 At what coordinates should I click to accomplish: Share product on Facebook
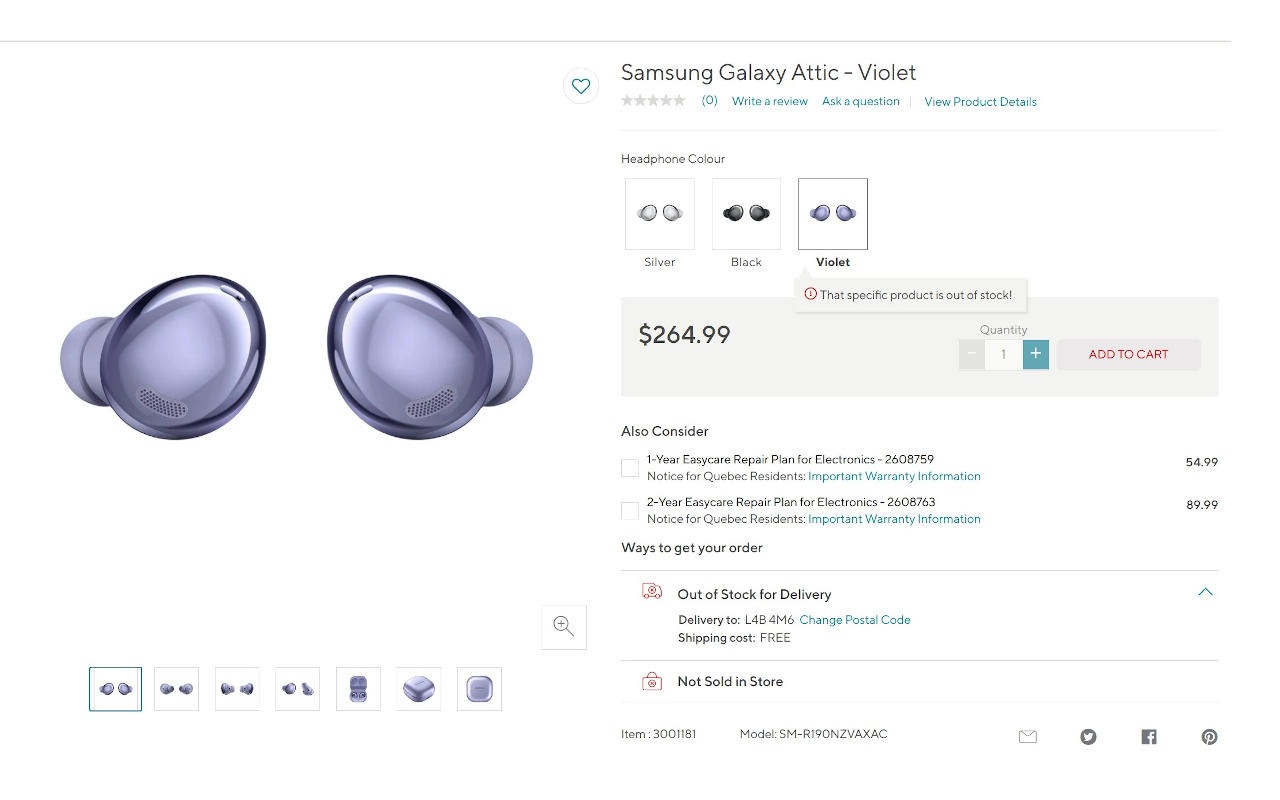1149,737
